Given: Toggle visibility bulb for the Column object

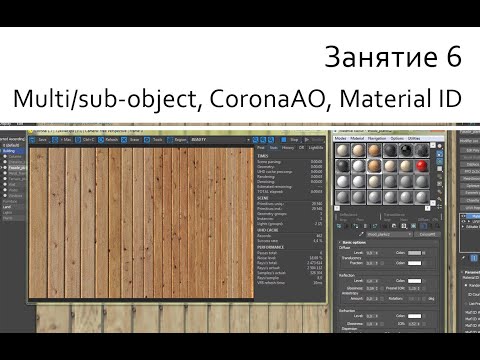Looking at the screenshot, I should point(5,157).
